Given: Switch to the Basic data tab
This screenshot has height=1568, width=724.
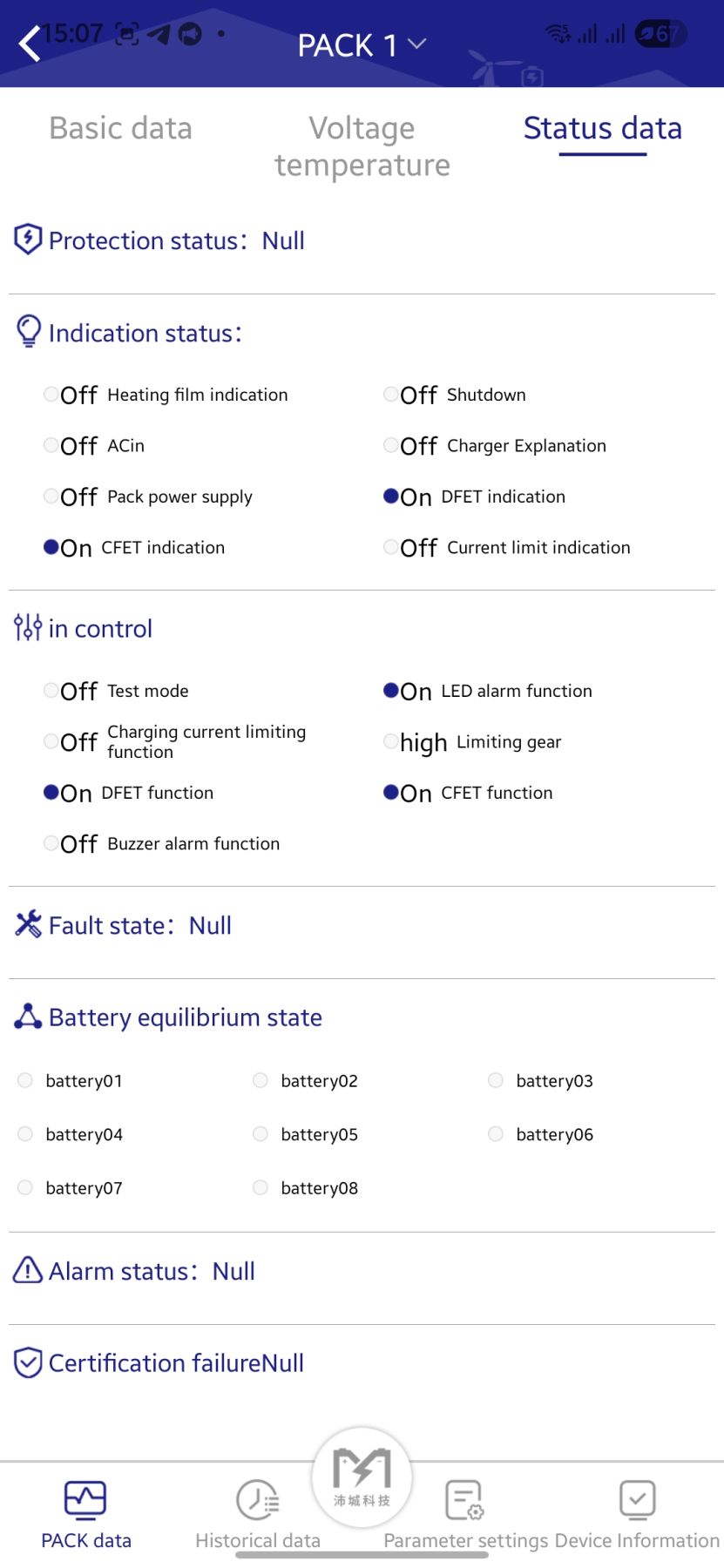Looking at the screenshot, I should tap(120, 128).
